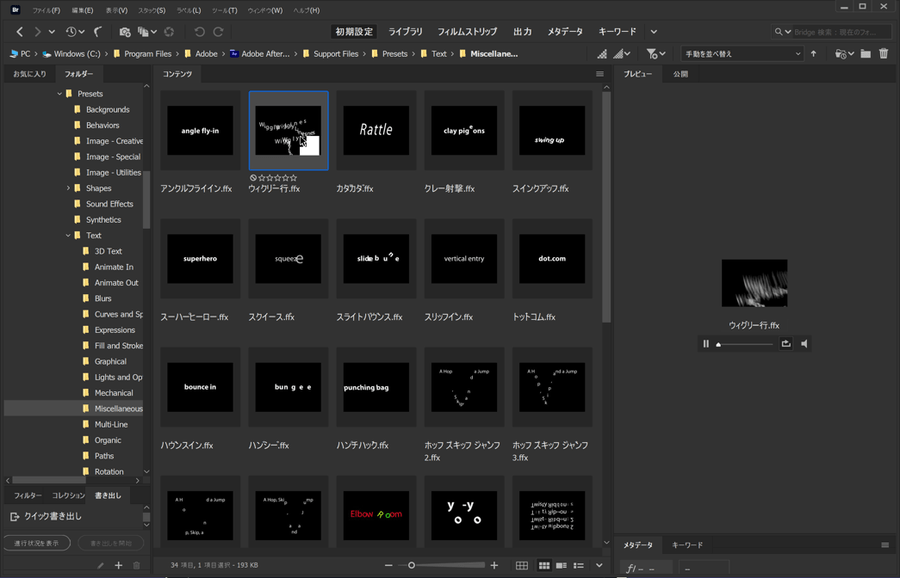Collapse the Text folder in tree

pyautogui.click(x=69, y=235)
